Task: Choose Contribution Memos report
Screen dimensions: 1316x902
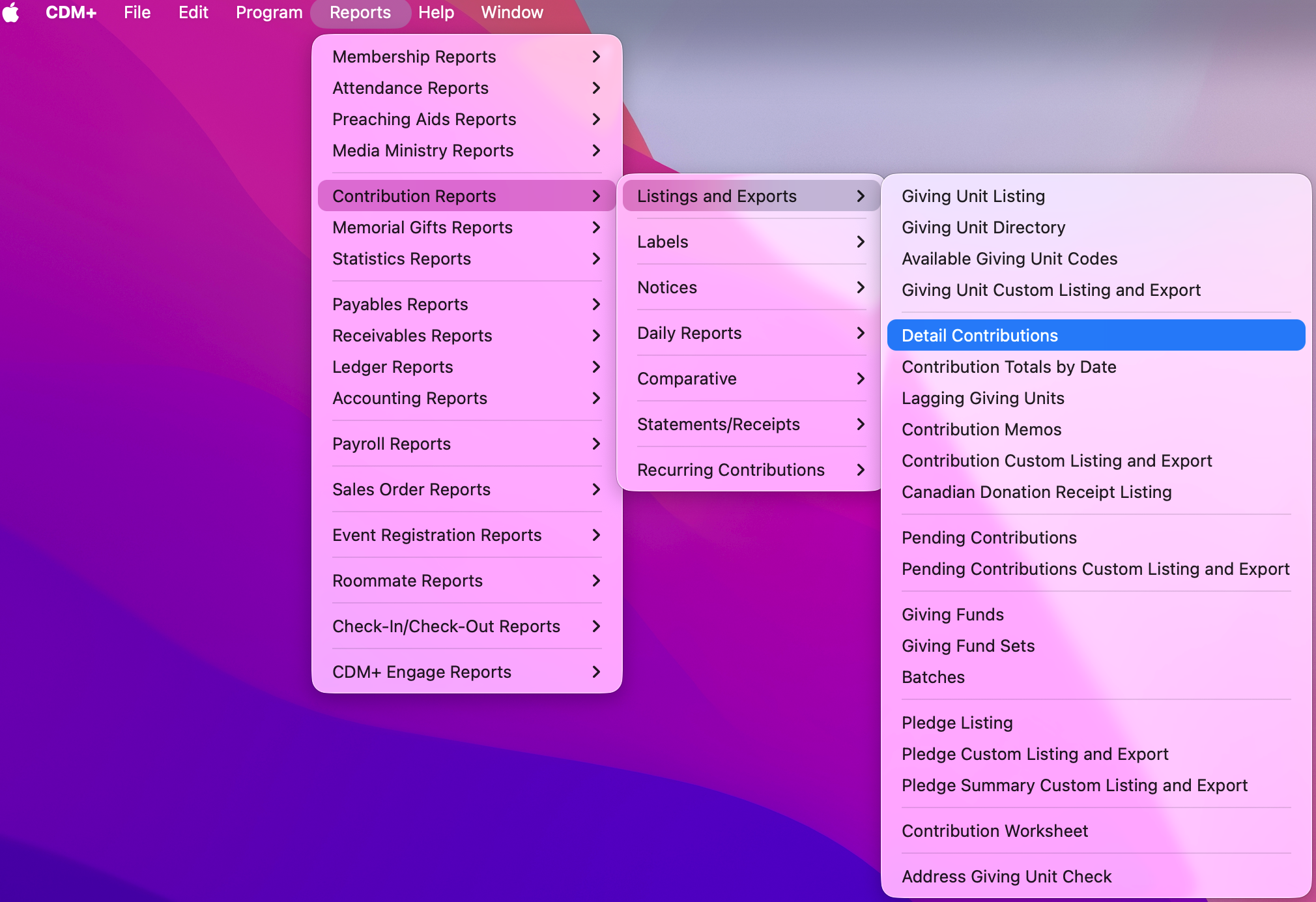Action: tap(1096, 429)
